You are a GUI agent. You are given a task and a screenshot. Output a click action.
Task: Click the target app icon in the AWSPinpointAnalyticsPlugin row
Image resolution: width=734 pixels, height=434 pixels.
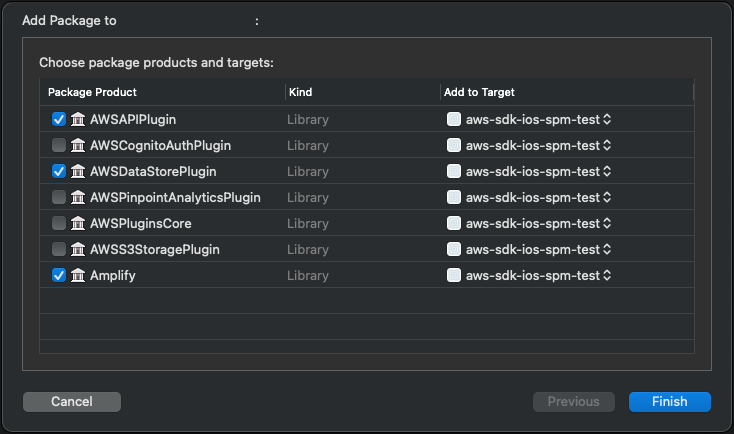[454, 198]
